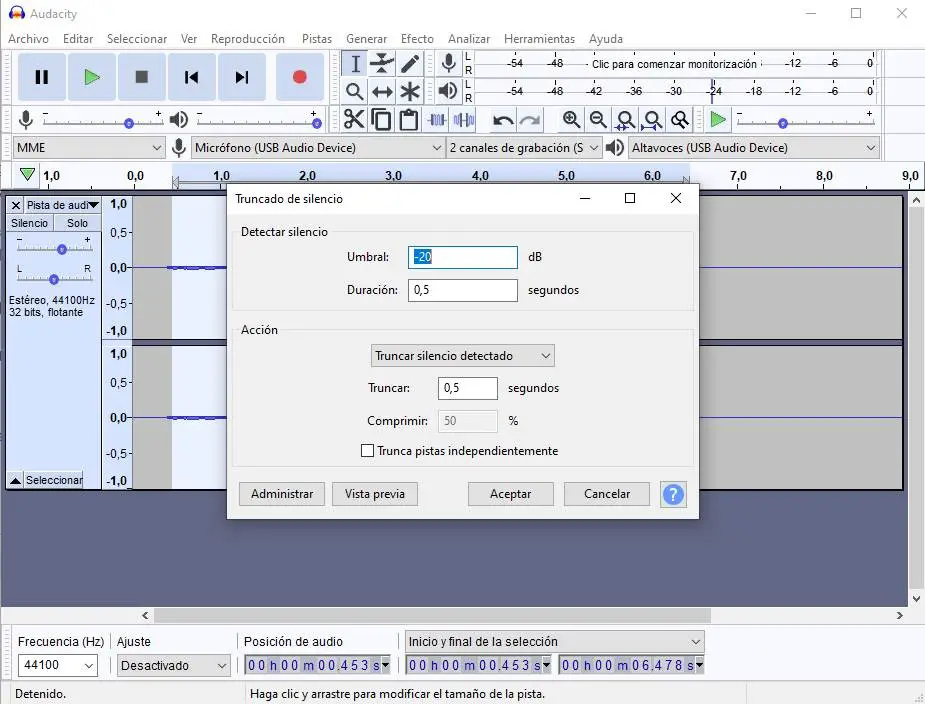The width and height of the screenshot is (925, 704).
Task: Select the Draw pencil tool
Action: tap(410, 64)
